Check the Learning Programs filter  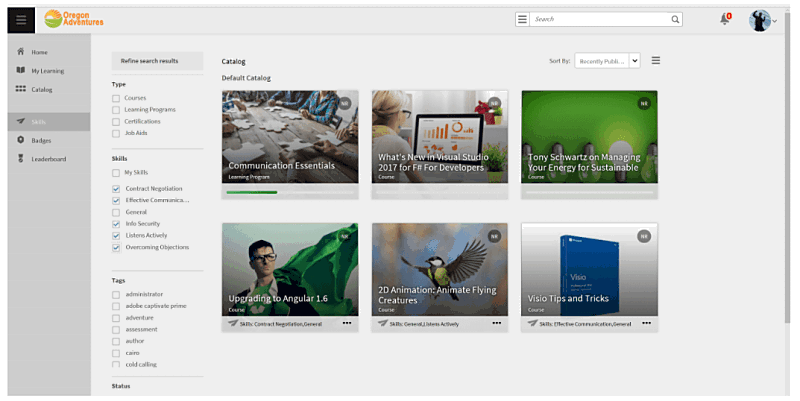[116, 110]
